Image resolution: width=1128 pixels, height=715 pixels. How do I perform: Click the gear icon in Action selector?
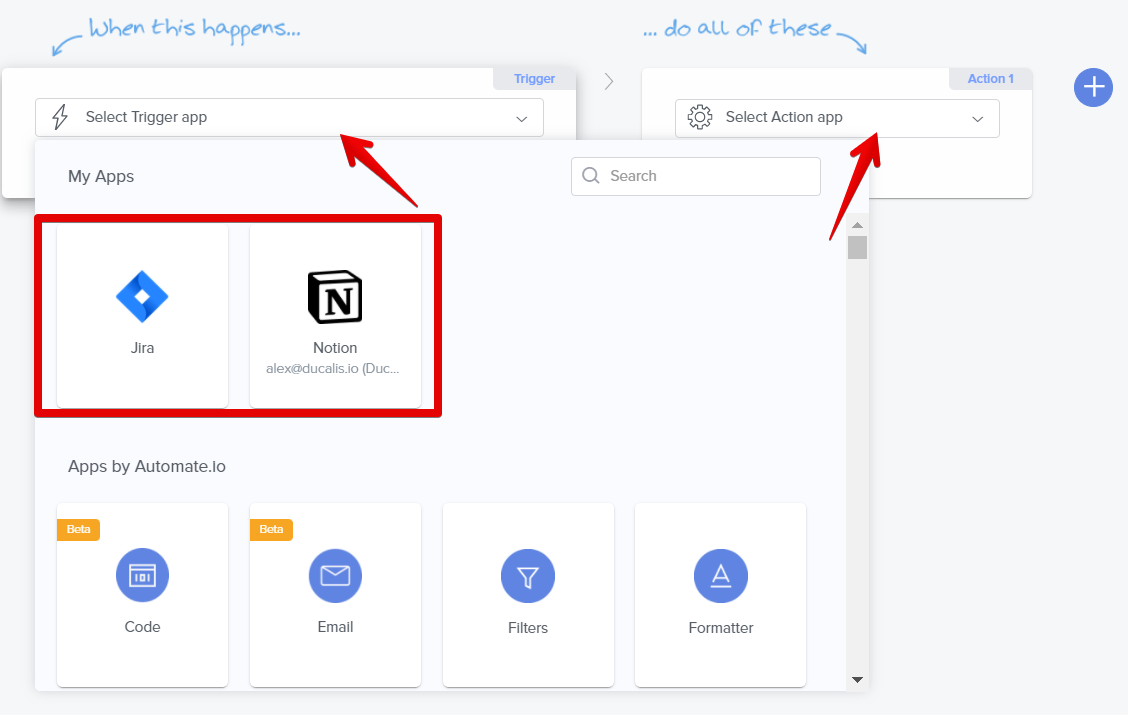700,117
